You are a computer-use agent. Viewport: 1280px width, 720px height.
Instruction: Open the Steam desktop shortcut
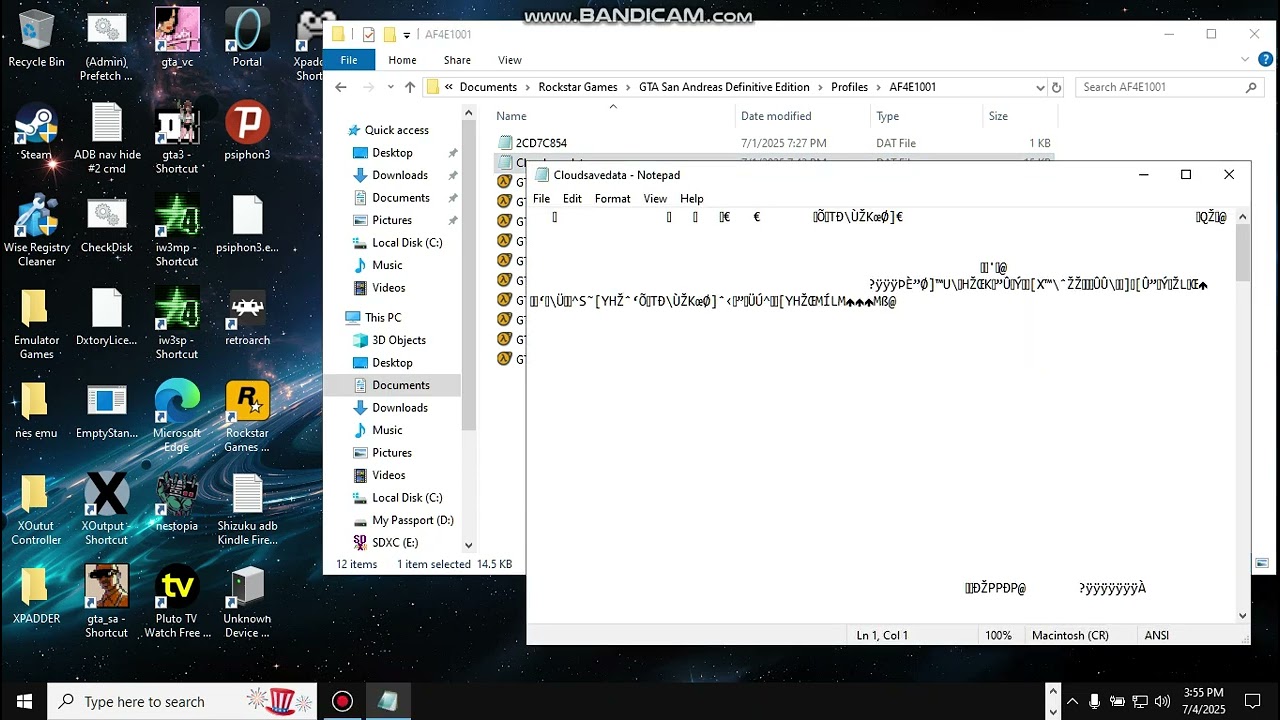(36, 131)
